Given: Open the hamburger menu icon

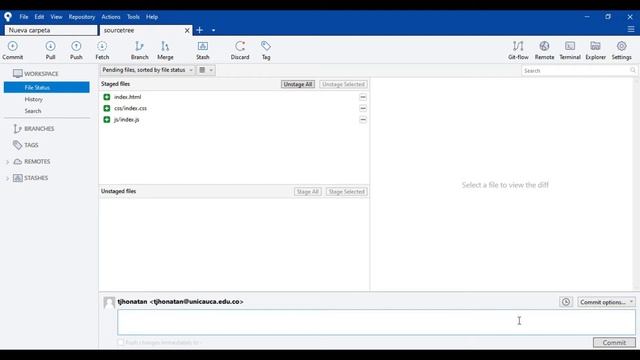Looking at the screenshot, I should [x=631, y=29].
